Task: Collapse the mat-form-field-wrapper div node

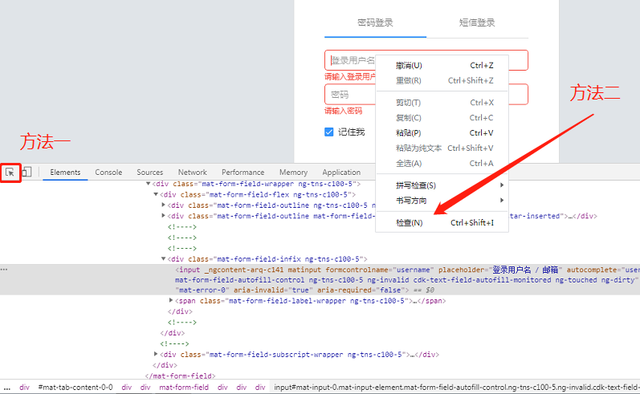Action: [148, 184]
